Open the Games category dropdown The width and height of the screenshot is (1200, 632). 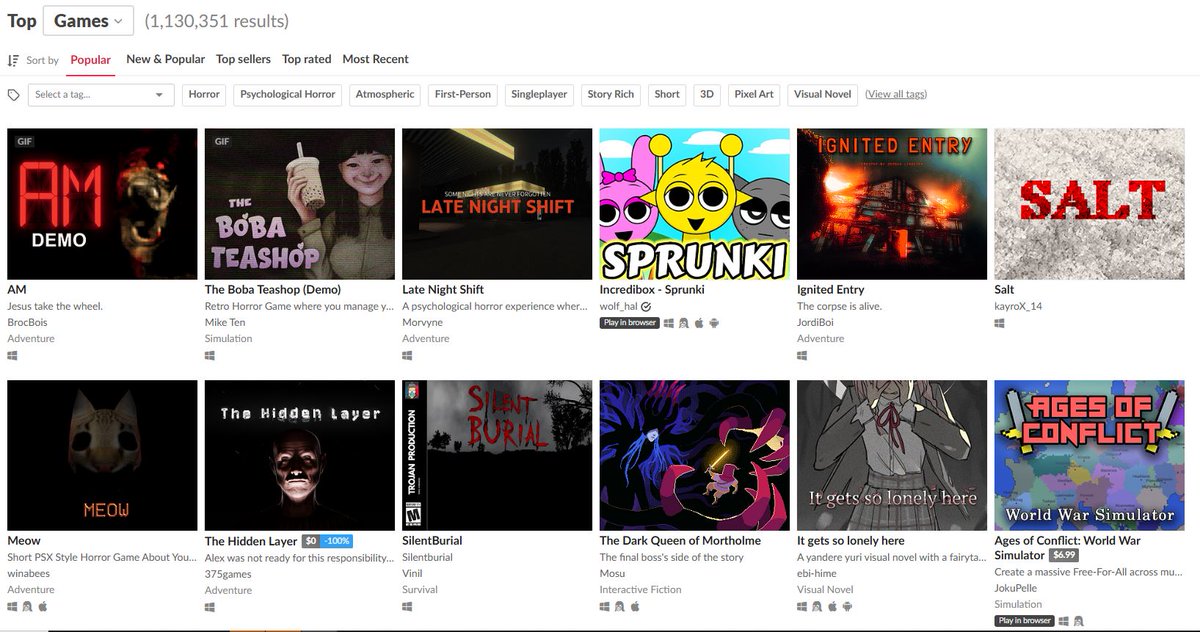pos(88,20)
